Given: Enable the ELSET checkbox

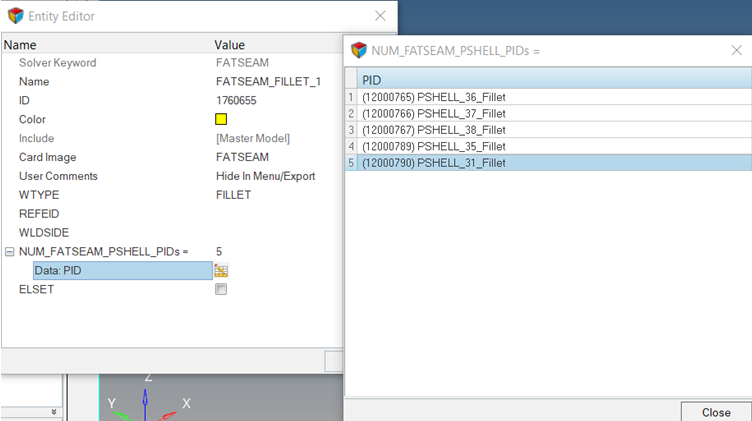Looking at the screenshot, I should pyautogui.click(x=221, y=289).
